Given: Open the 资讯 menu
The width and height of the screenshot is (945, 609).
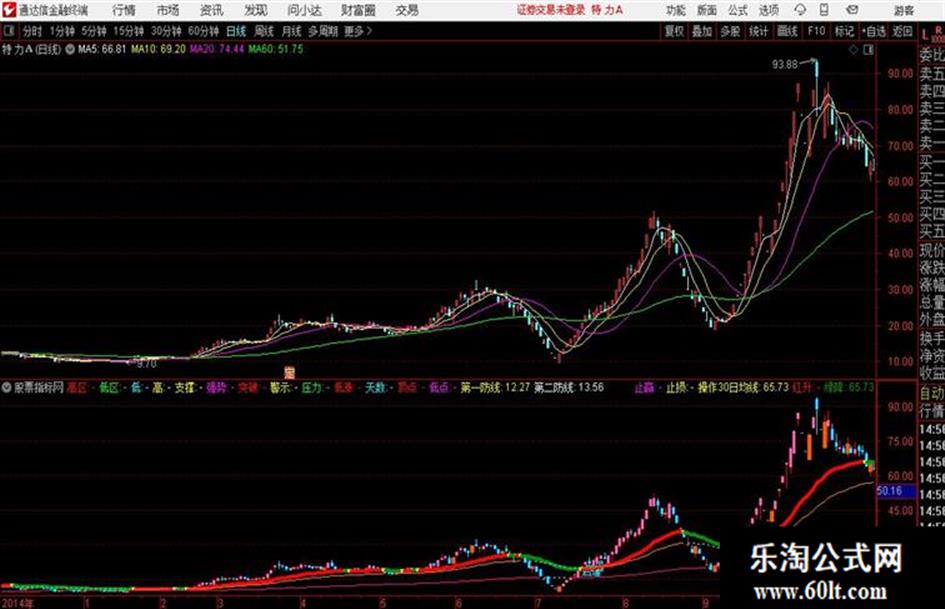Looking at the screenshot, I should pos(212,10).
